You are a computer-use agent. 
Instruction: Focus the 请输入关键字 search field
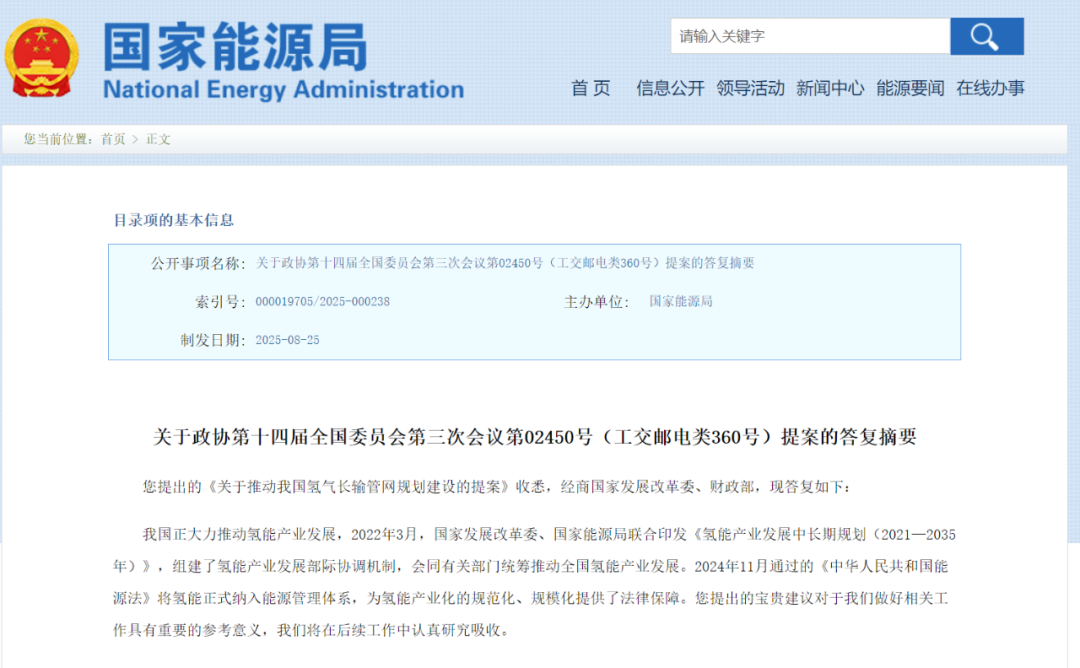click(808, 37)
